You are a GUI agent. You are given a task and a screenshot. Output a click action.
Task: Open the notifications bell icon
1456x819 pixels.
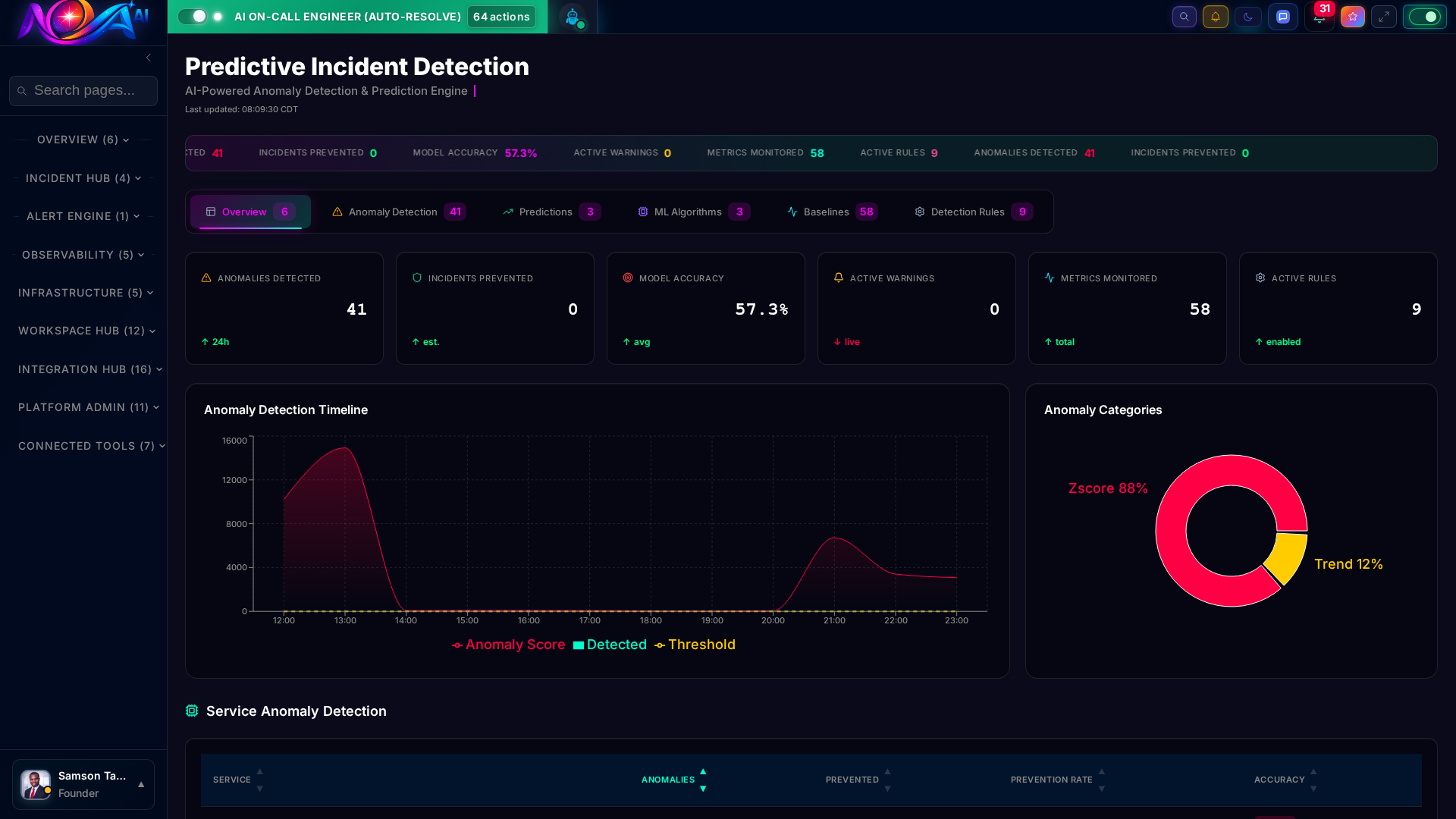click(1216, 17)
